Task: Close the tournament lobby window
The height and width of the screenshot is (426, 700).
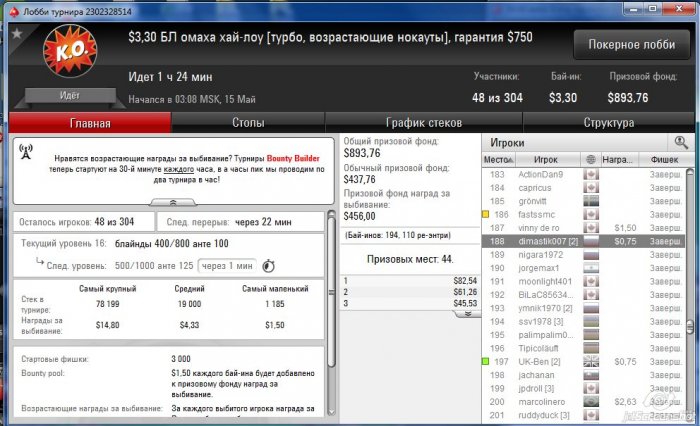Action: [679, 9]
